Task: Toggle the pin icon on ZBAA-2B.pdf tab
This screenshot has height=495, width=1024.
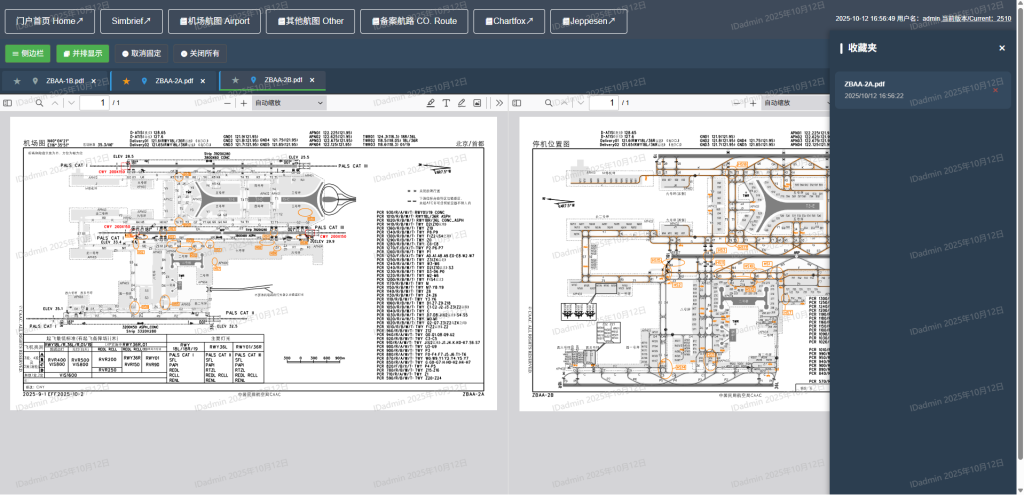Action: [x=252, y=80]
